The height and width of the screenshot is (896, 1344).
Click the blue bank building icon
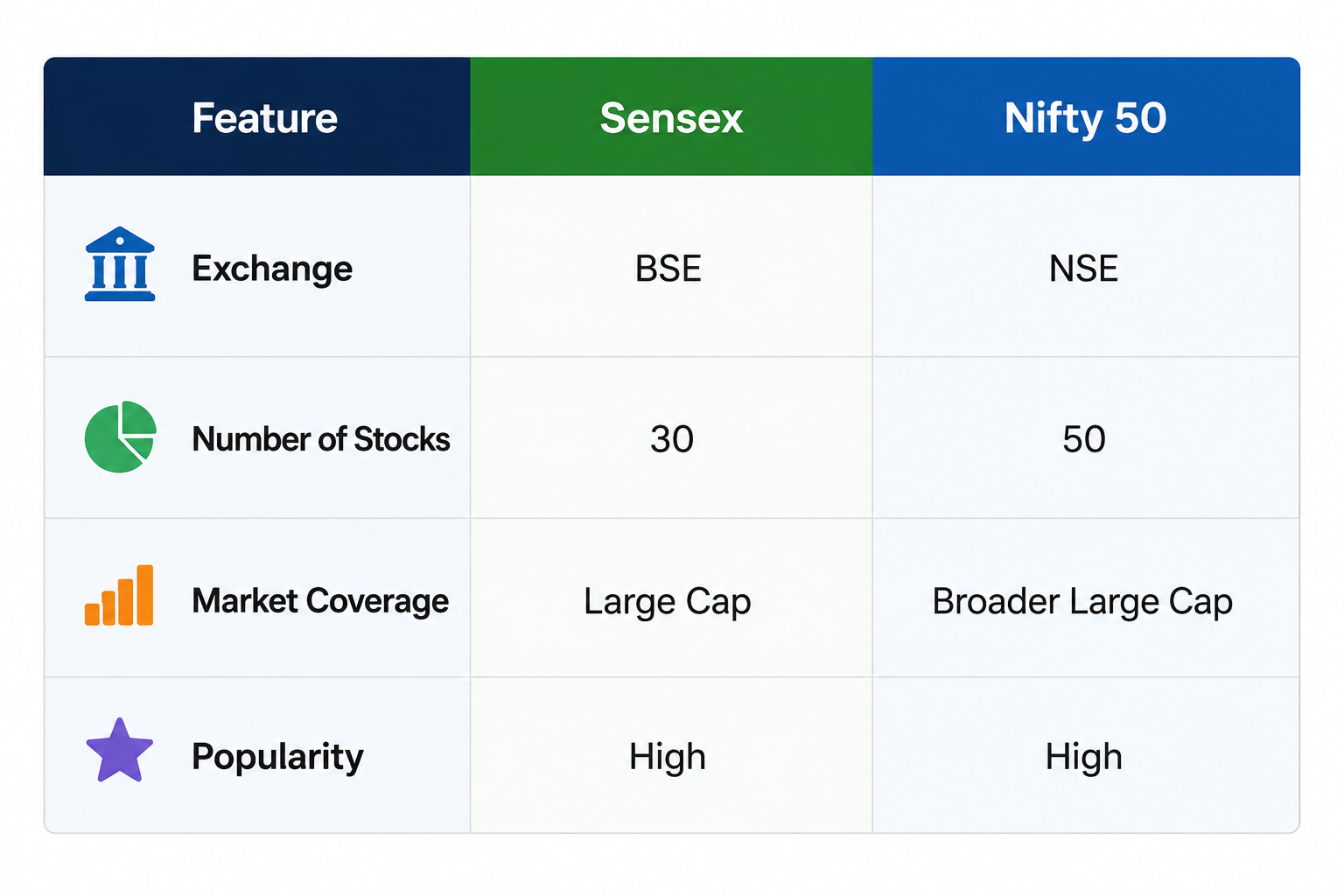[120, 264]
